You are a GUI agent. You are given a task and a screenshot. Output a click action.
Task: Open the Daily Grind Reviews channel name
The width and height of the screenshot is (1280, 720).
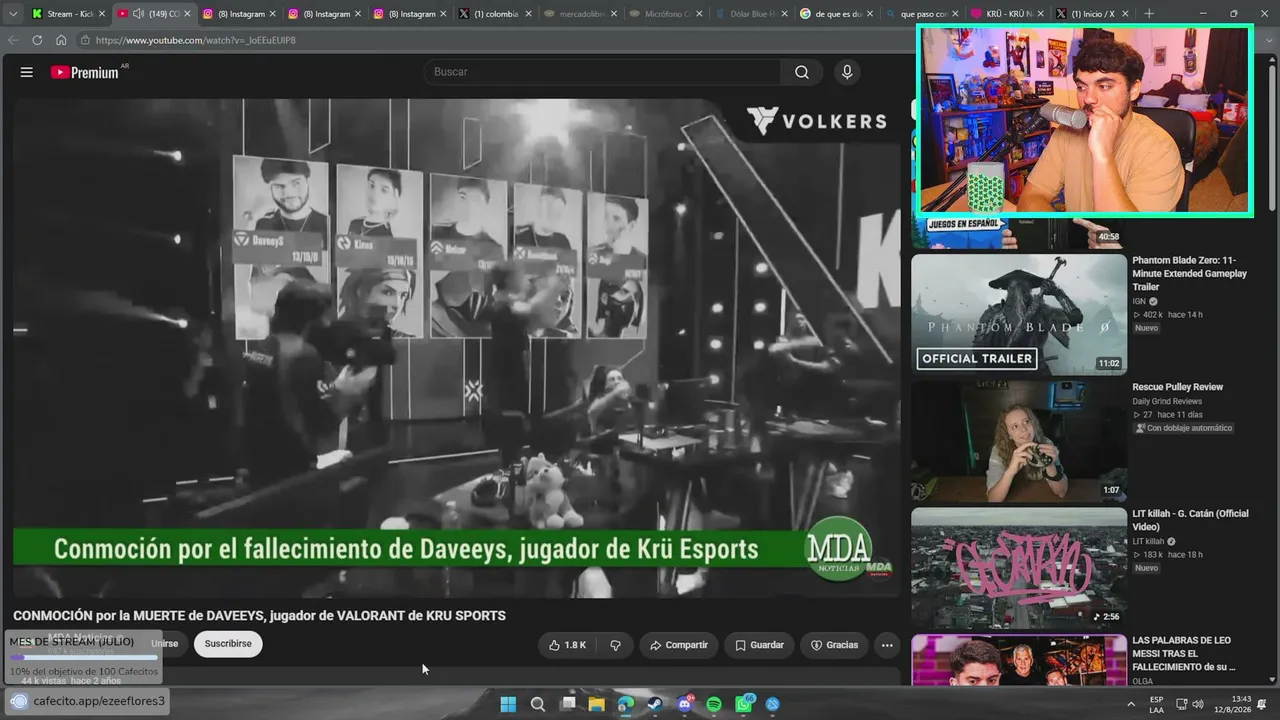1167,401
